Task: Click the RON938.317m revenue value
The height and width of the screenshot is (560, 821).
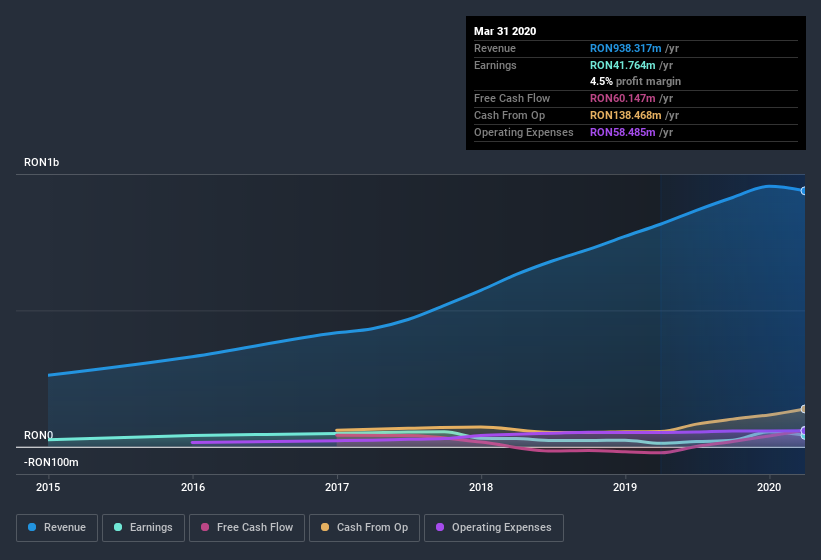Action: (x=625, y=48)
